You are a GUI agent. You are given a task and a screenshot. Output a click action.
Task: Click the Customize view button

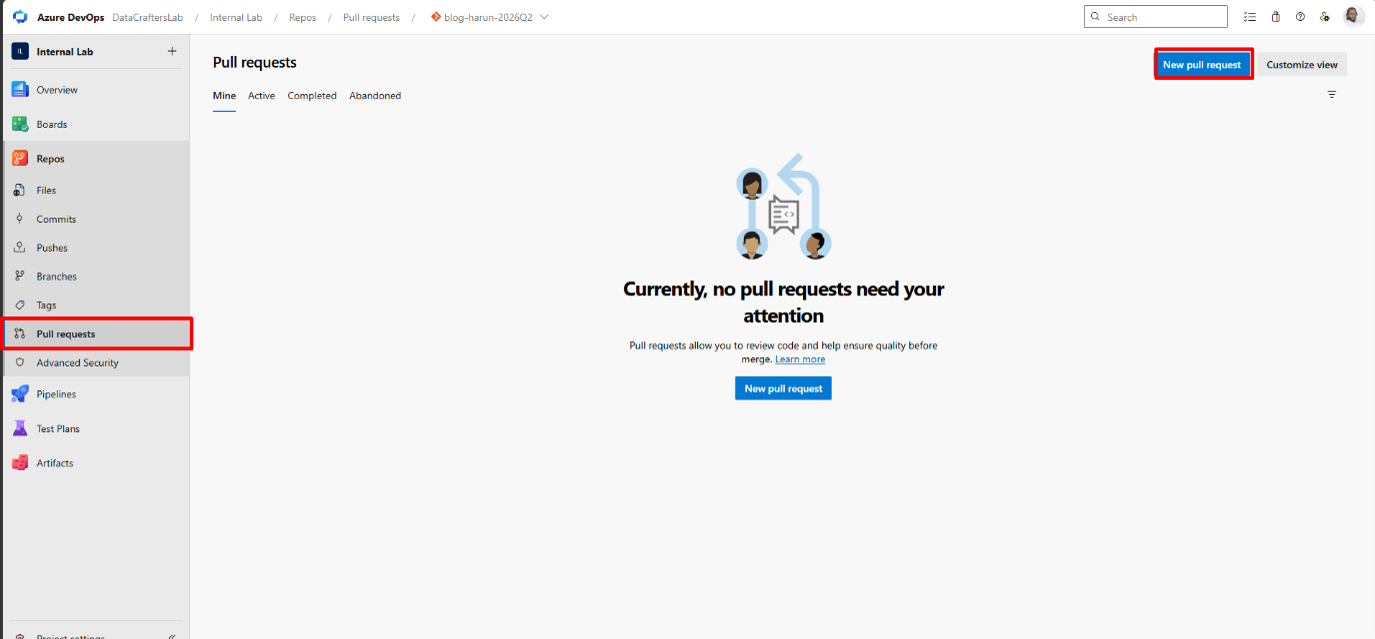pos(1302,64)
